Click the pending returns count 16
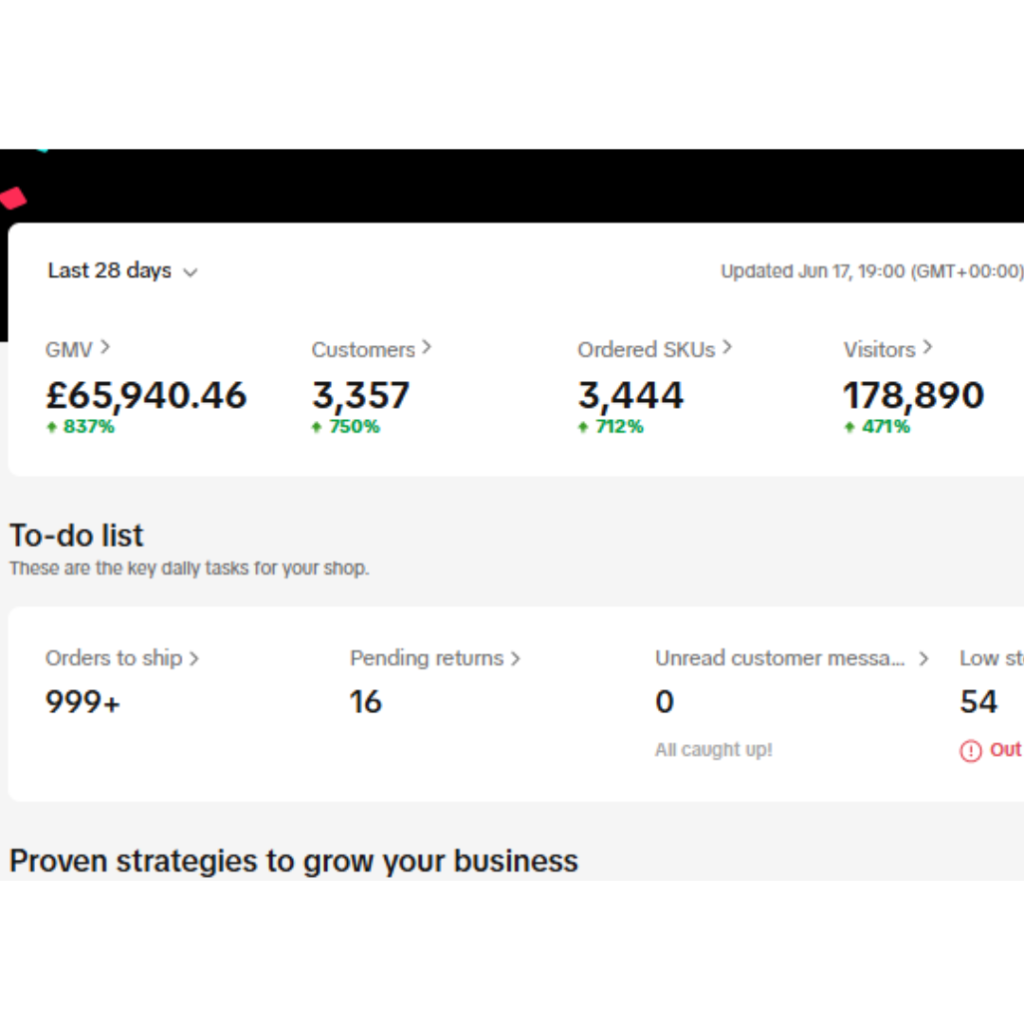 [x=366, y=702]
